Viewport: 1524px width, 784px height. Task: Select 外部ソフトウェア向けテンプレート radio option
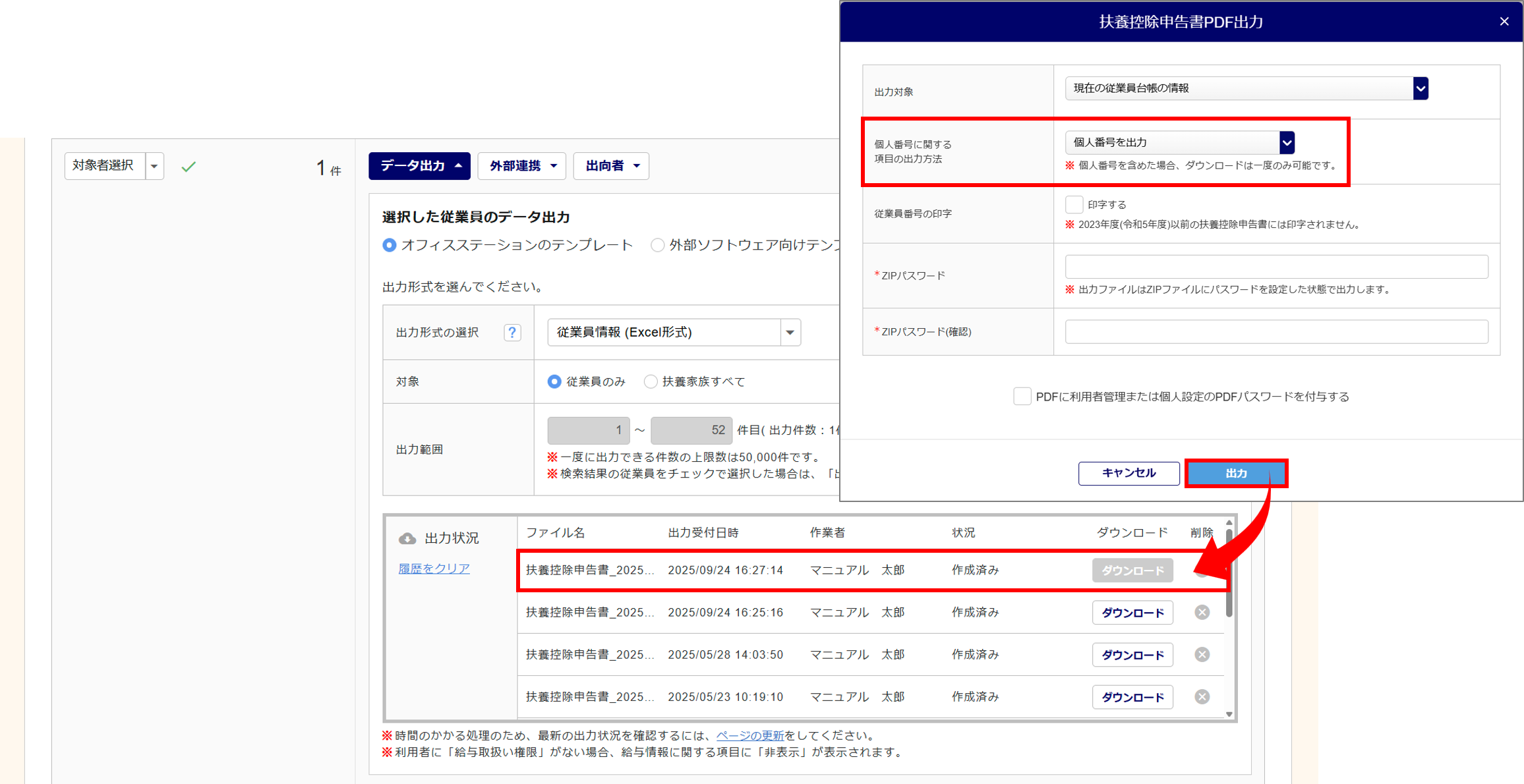(x=657, y=246)
